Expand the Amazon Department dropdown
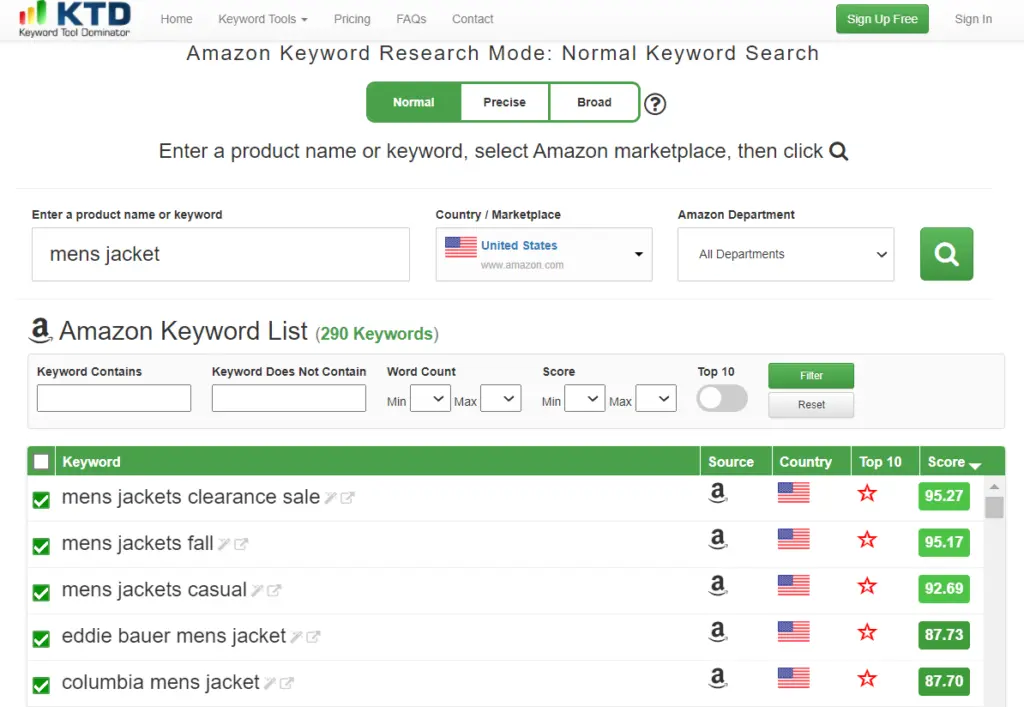 (x=785, y=254)
